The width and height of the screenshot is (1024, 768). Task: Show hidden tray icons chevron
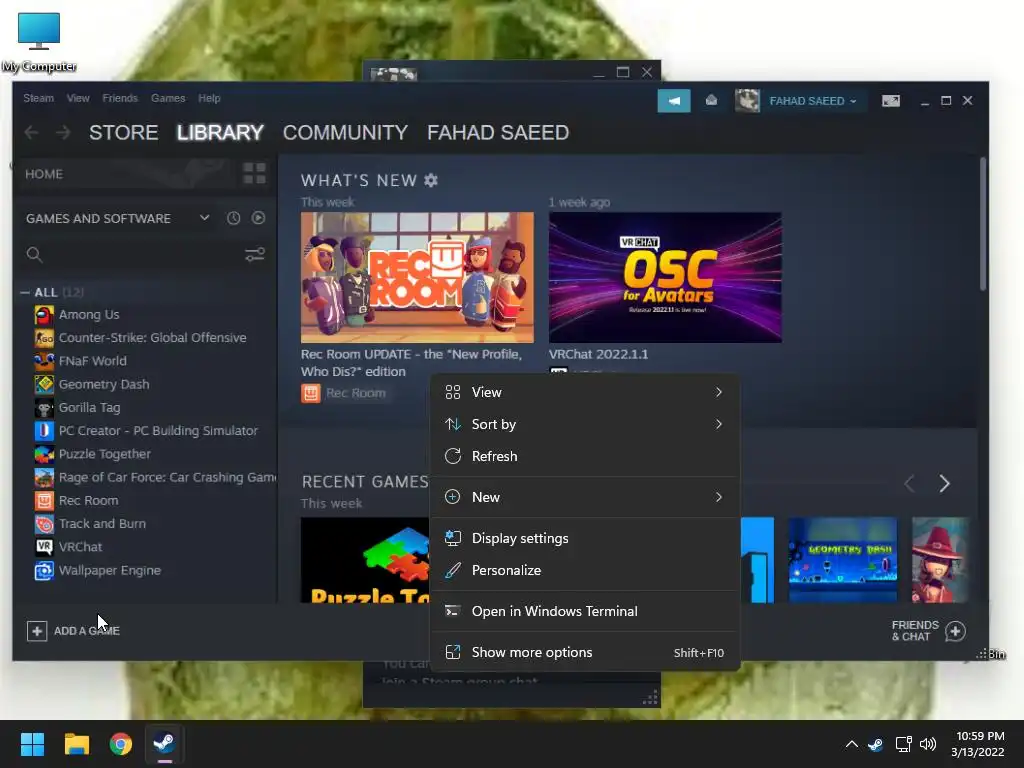coord(852,744)
